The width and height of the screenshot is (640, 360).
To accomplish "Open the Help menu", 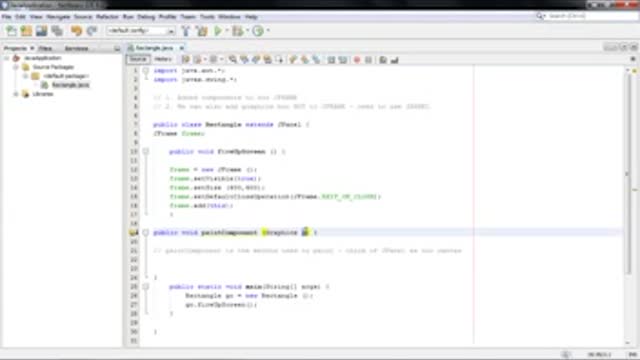I will (x=251, y=17).
